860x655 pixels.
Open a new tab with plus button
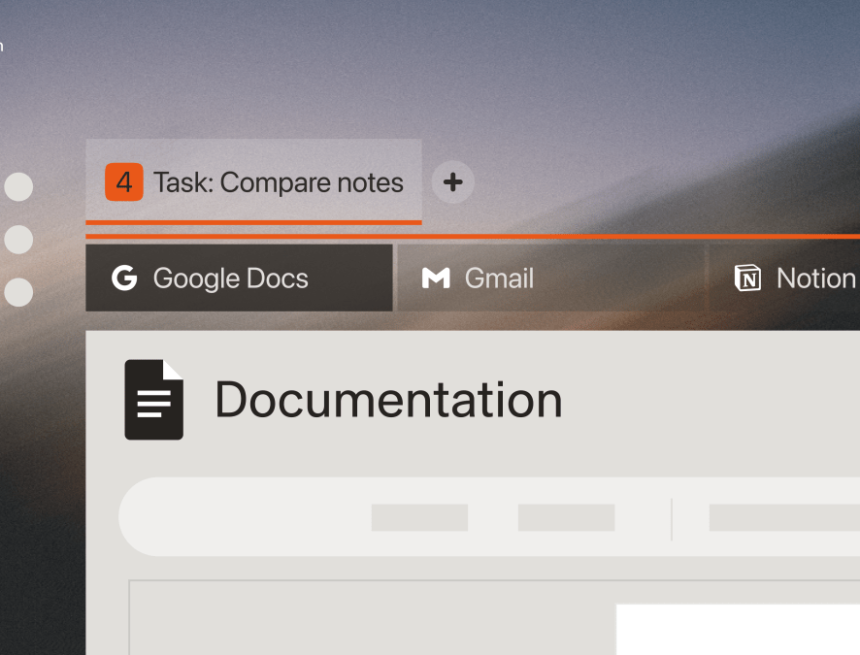pyautogui.click(x=453, y=182)
